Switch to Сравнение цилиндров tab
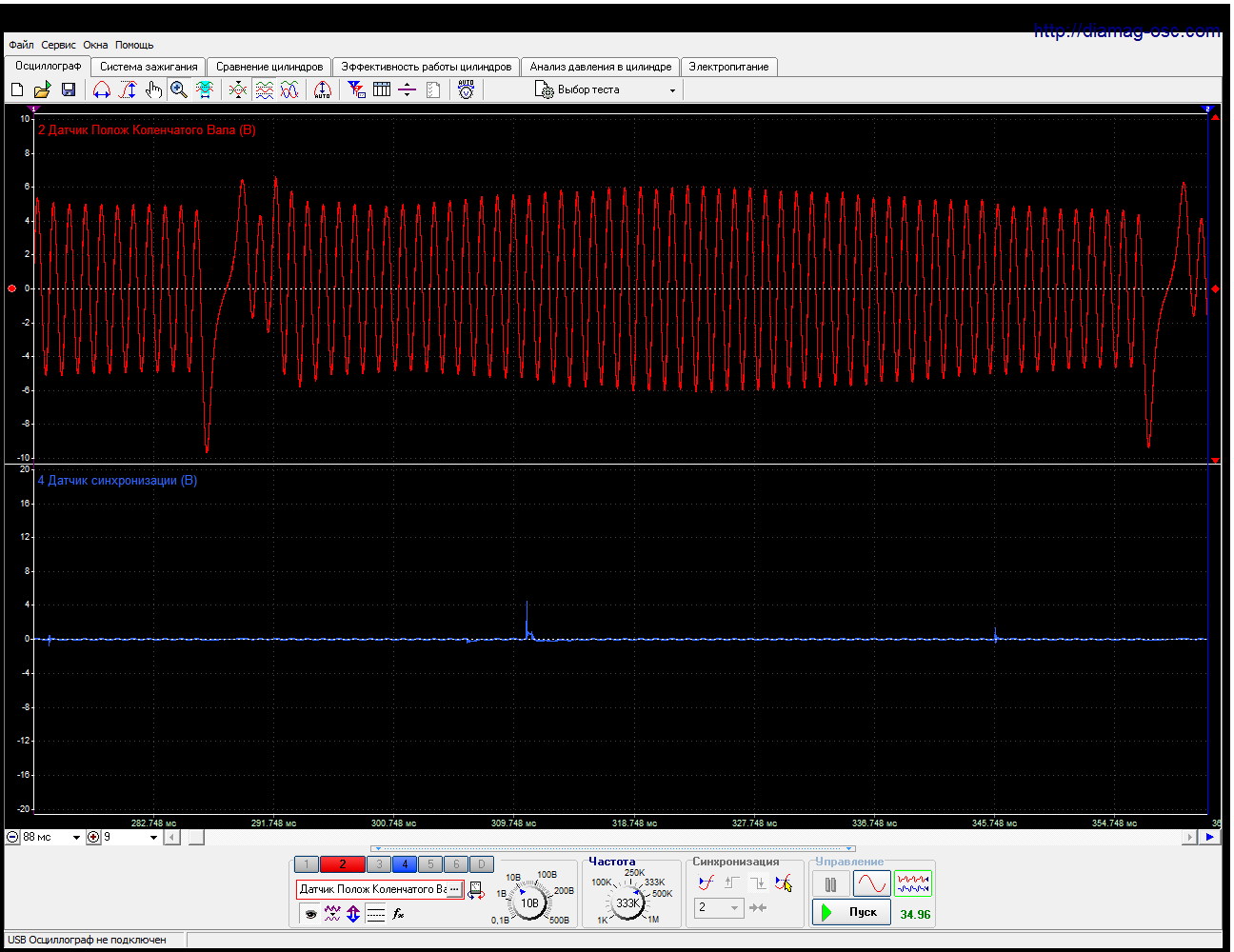 tap(269, 67)
